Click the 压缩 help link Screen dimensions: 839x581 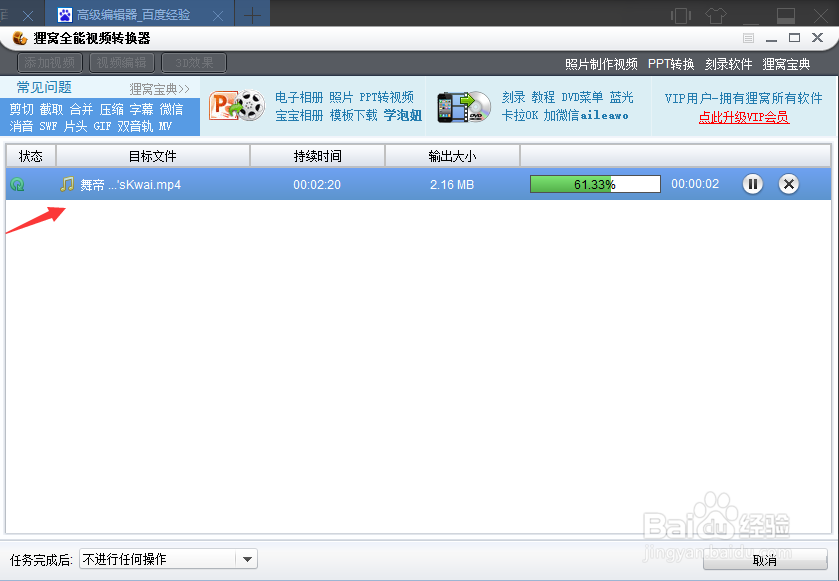[x=111, y=109]
